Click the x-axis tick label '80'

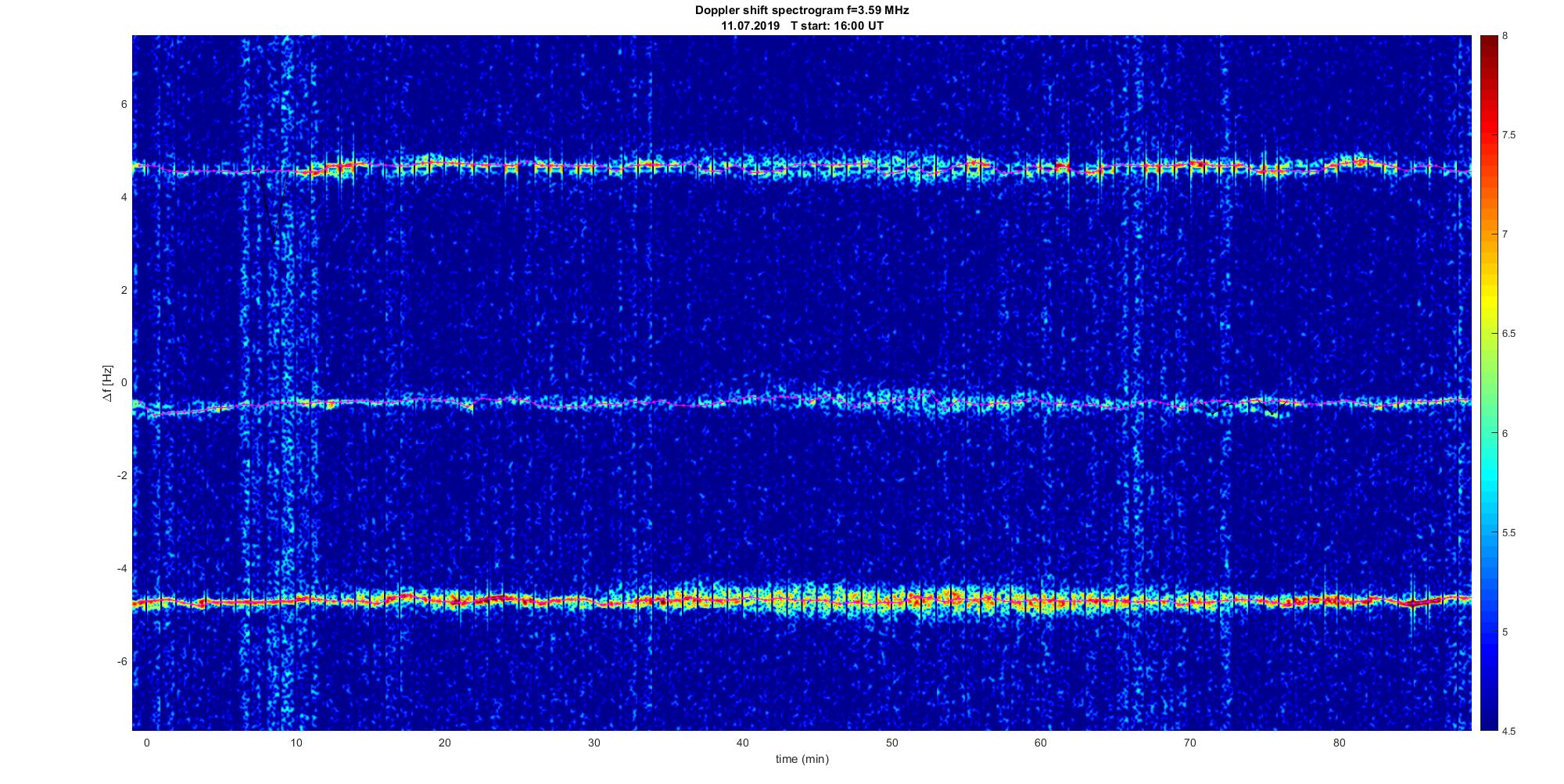1339,743
